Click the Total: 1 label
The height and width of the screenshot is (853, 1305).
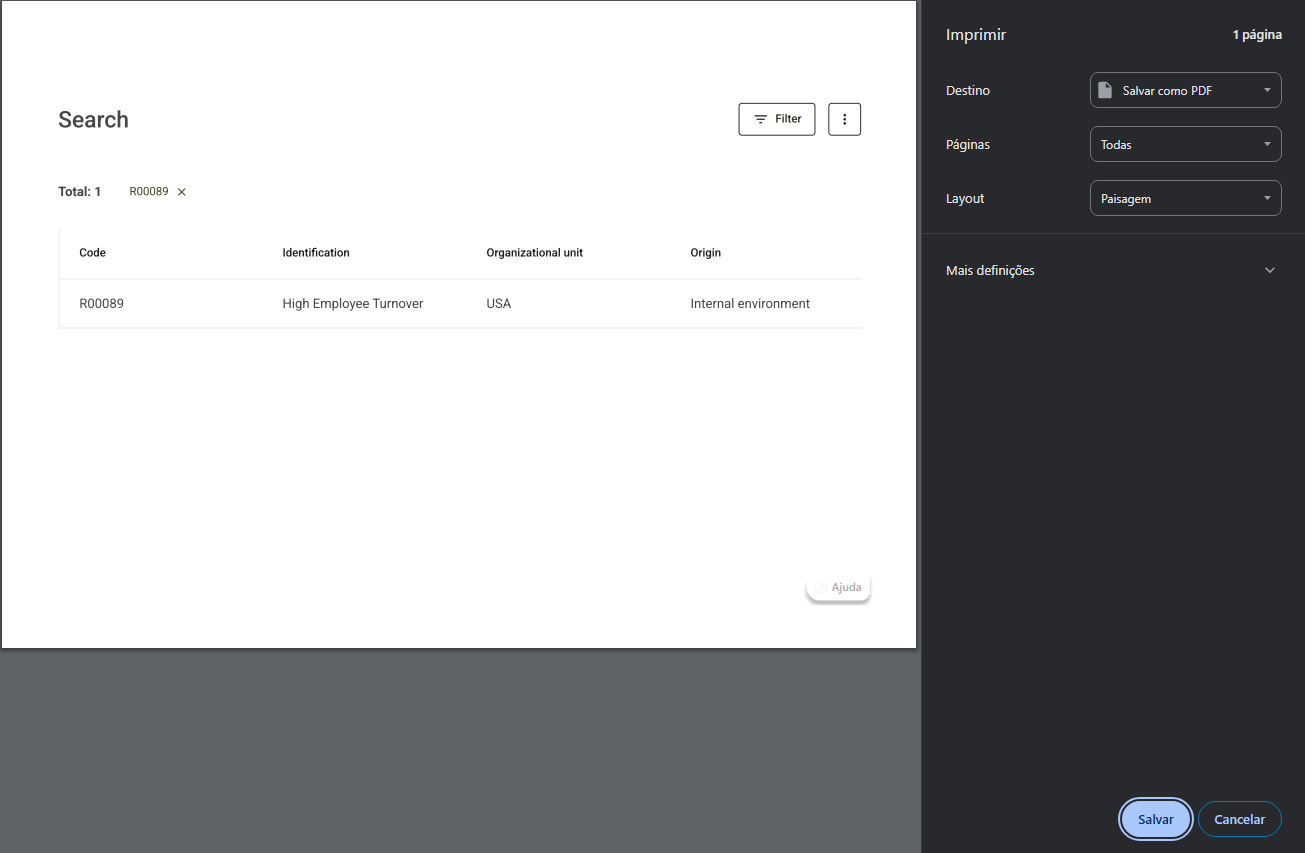click(80, 192)
